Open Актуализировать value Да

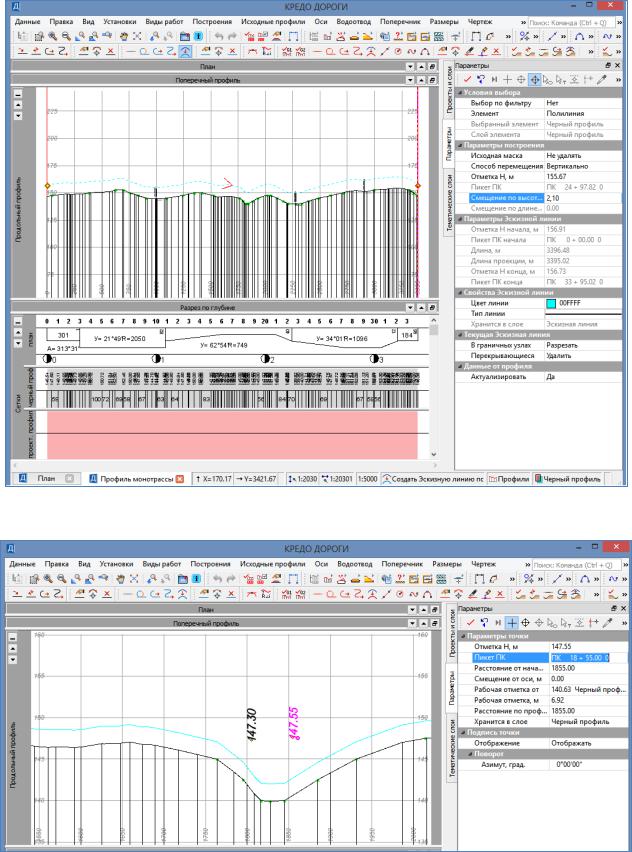[x=582, y=377]
